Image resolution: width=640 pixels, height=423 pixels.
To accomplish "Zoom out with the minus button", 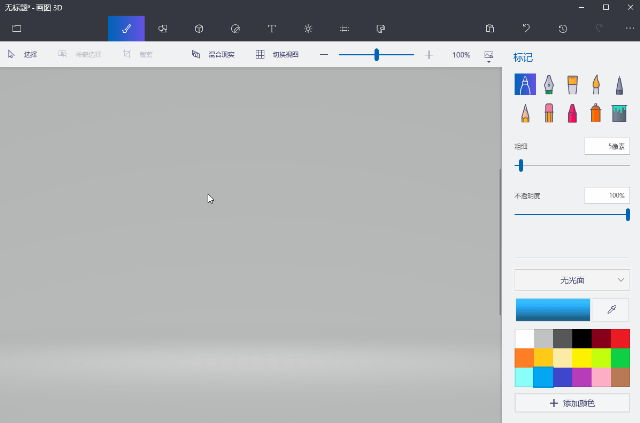I will (324, 55).
